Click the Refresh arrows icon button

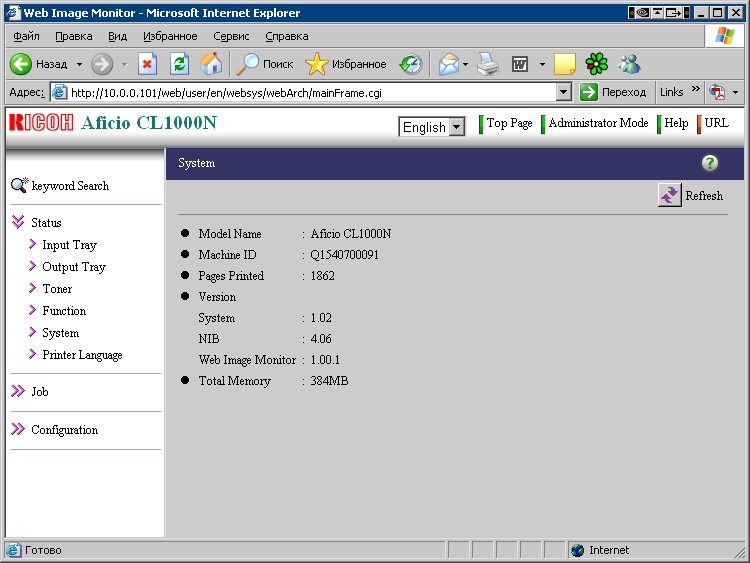[x=669, y=195]
